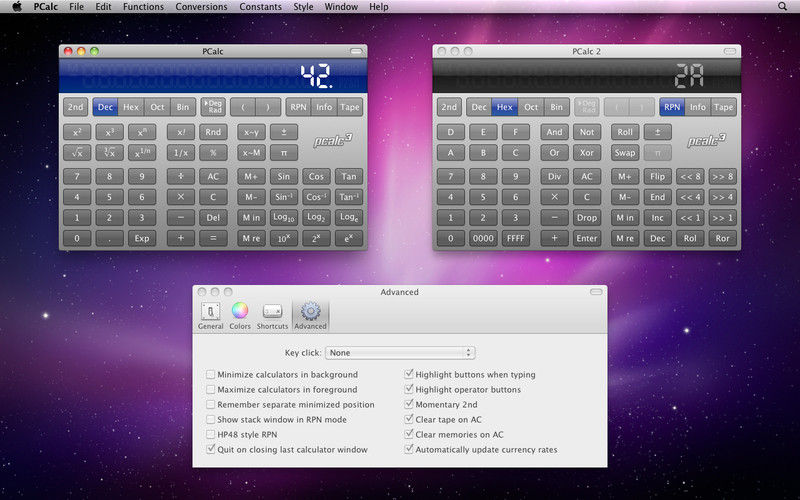Click the 10 to the x key

coord(284,238)
